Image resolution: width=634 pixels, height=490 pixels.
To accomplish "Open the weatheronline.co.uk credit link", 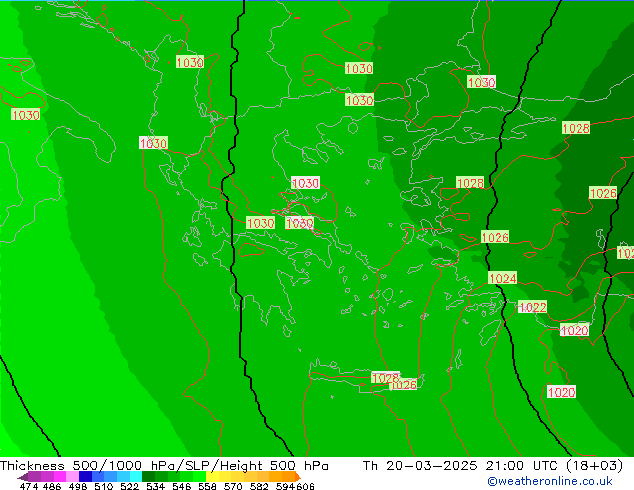I will pos(549,481).
